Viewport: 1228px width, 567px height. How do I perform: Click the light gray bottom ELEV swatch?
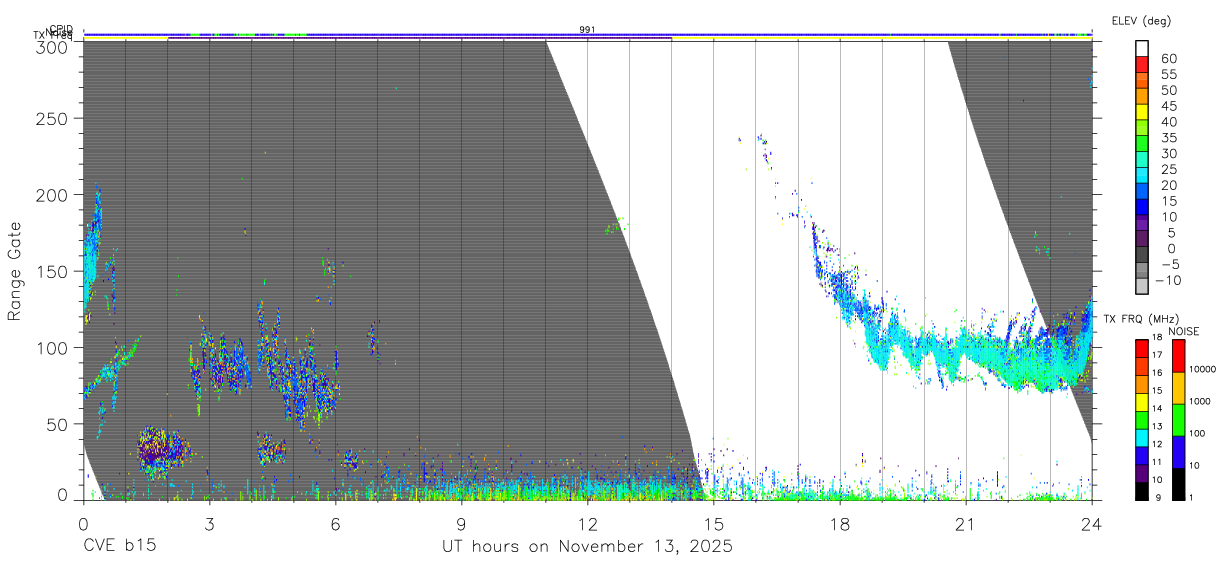(x=1143, y=285)
